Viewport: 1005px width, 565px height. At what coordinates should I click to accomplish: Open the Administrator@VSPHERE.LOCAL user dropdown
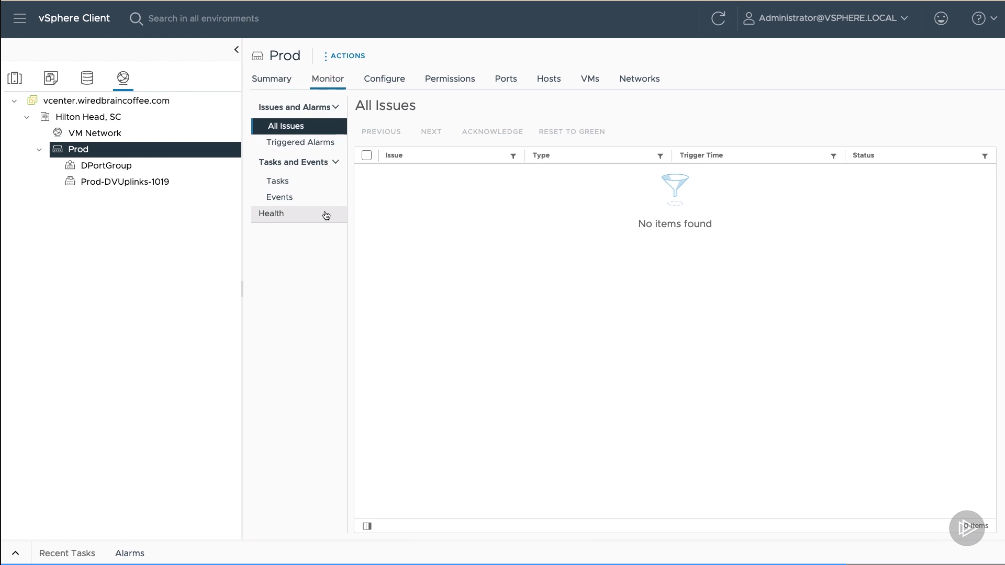pos(825,18)
